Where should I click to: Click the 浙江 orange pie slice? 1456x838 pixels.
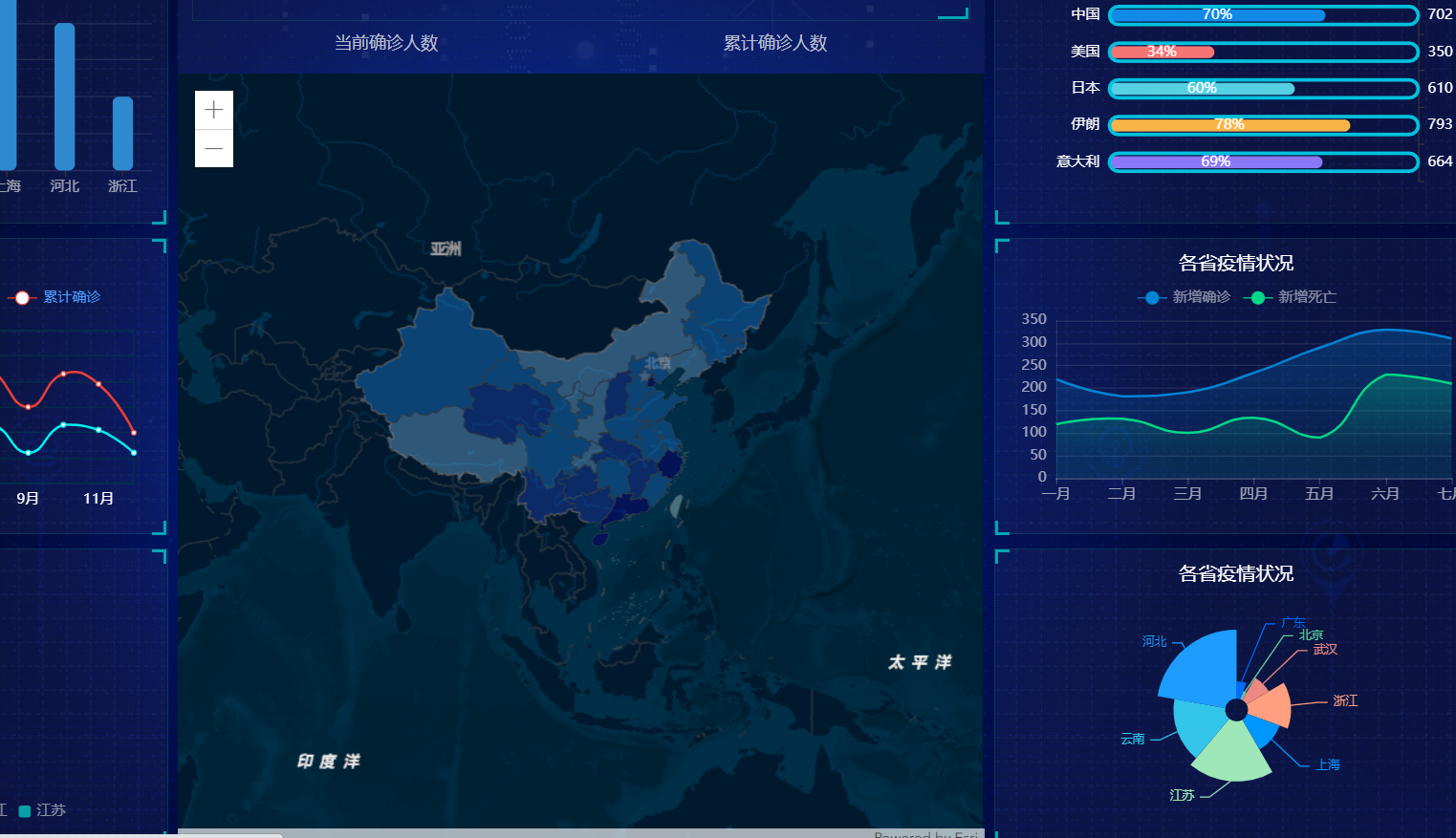coord(1271,706)
